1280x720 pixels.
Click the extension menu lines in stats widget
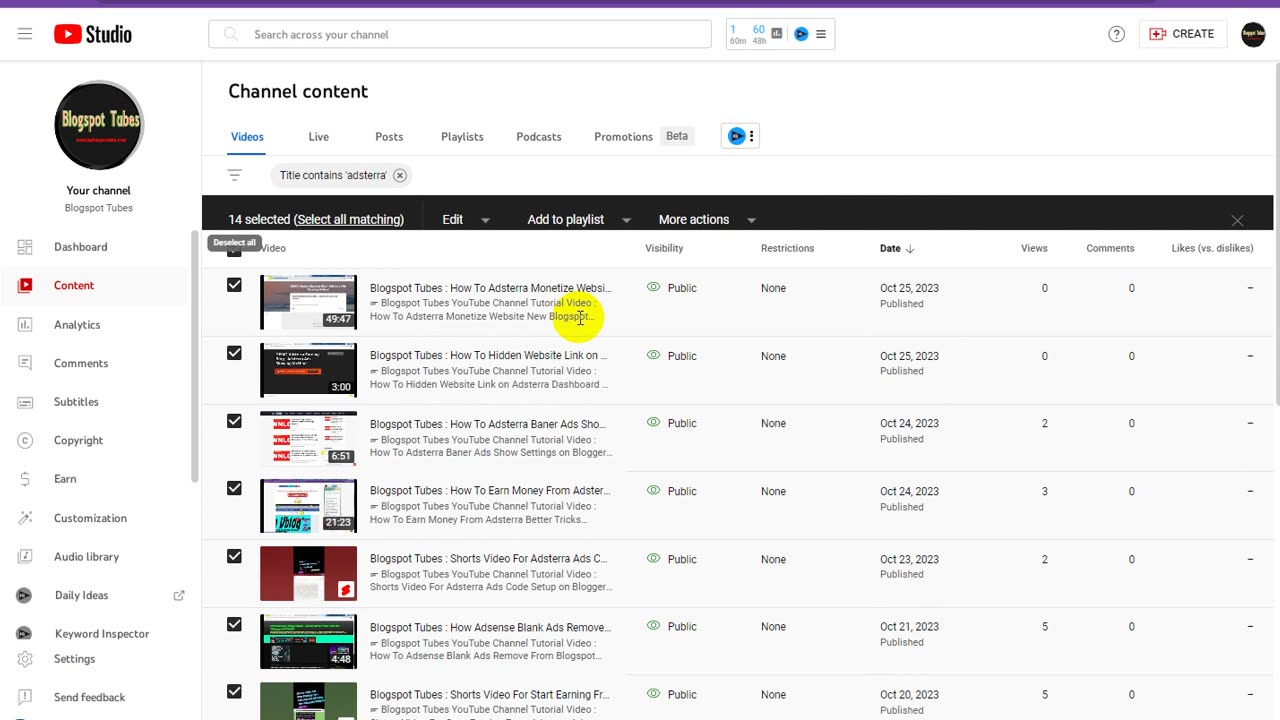[x=821, y=34]
